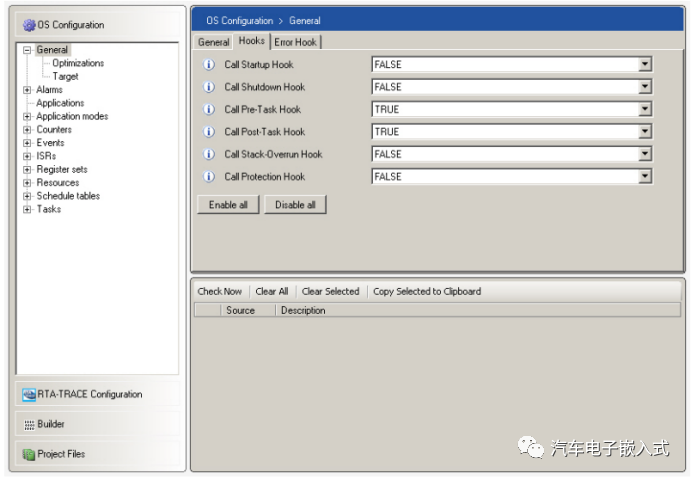
Task: Click Clear All in the messages toolbar
Action: point(272,292)
